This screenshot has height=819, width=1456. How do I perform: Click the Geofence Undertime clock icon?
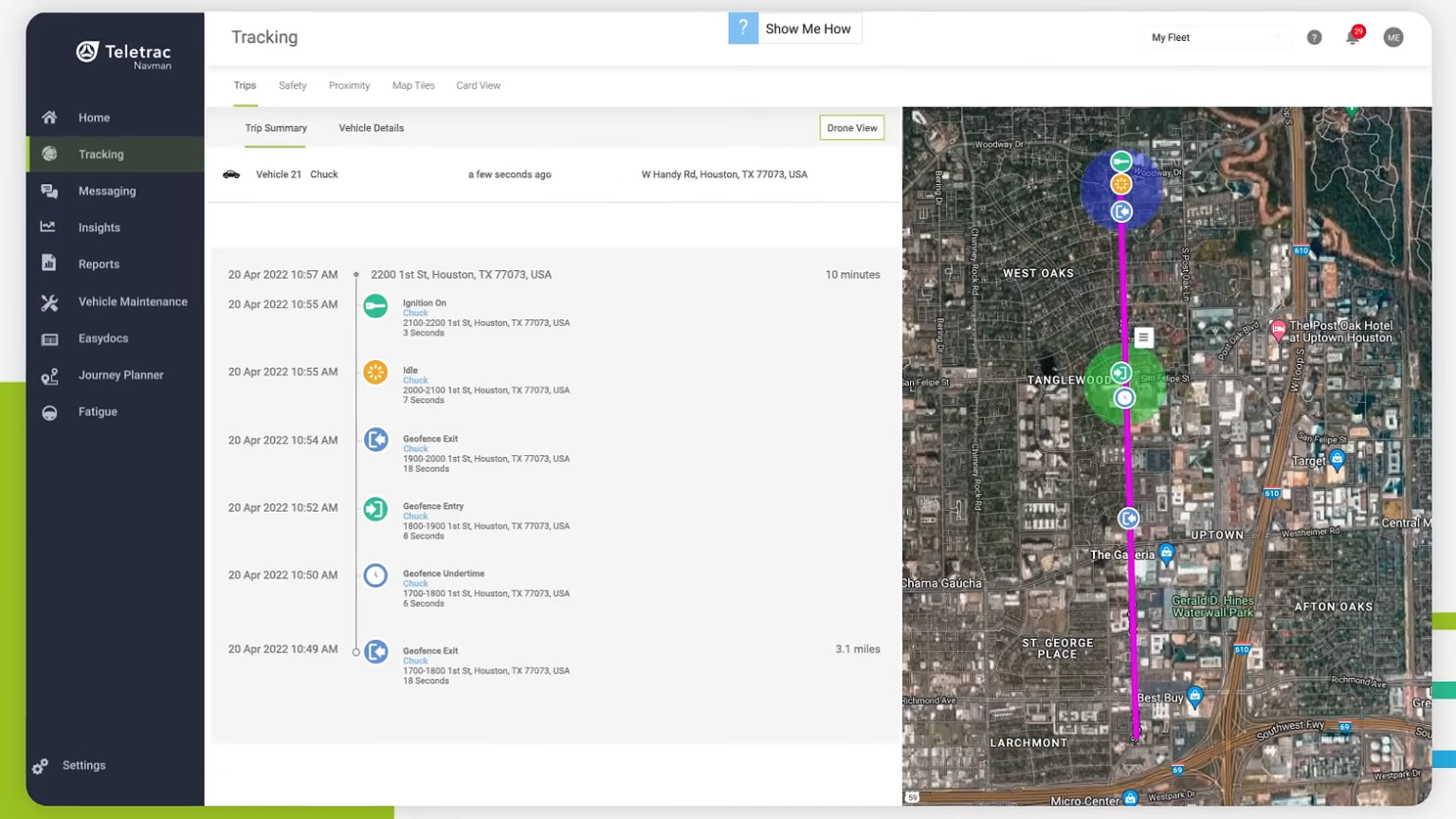pyautogui.click(x=375, y=575)
